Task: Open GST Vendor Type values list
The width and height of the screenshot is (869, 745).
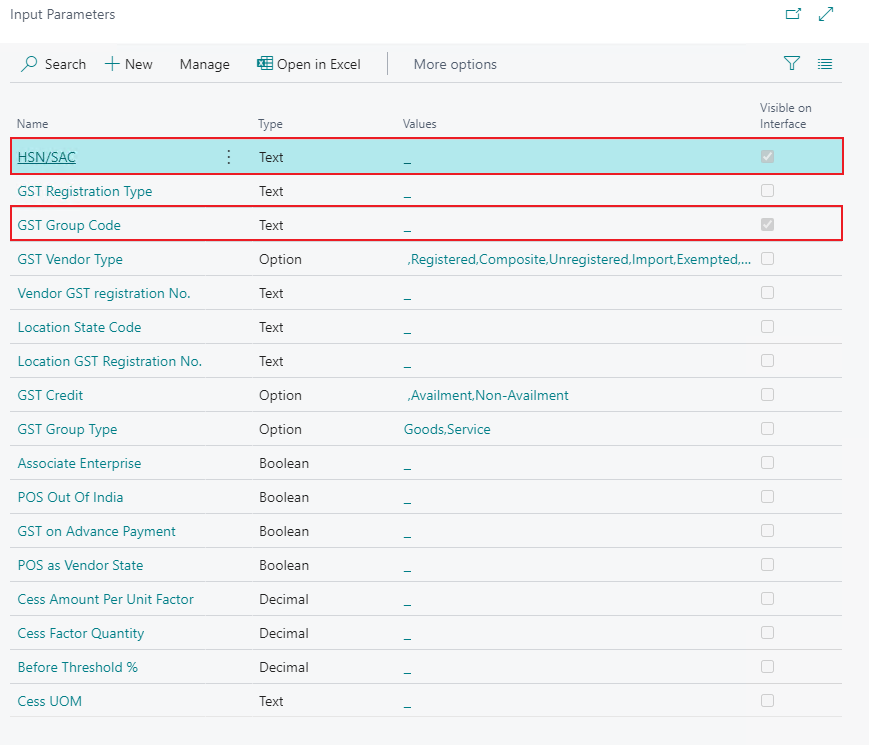Action: pyautogui.click(x=578, y=259)
